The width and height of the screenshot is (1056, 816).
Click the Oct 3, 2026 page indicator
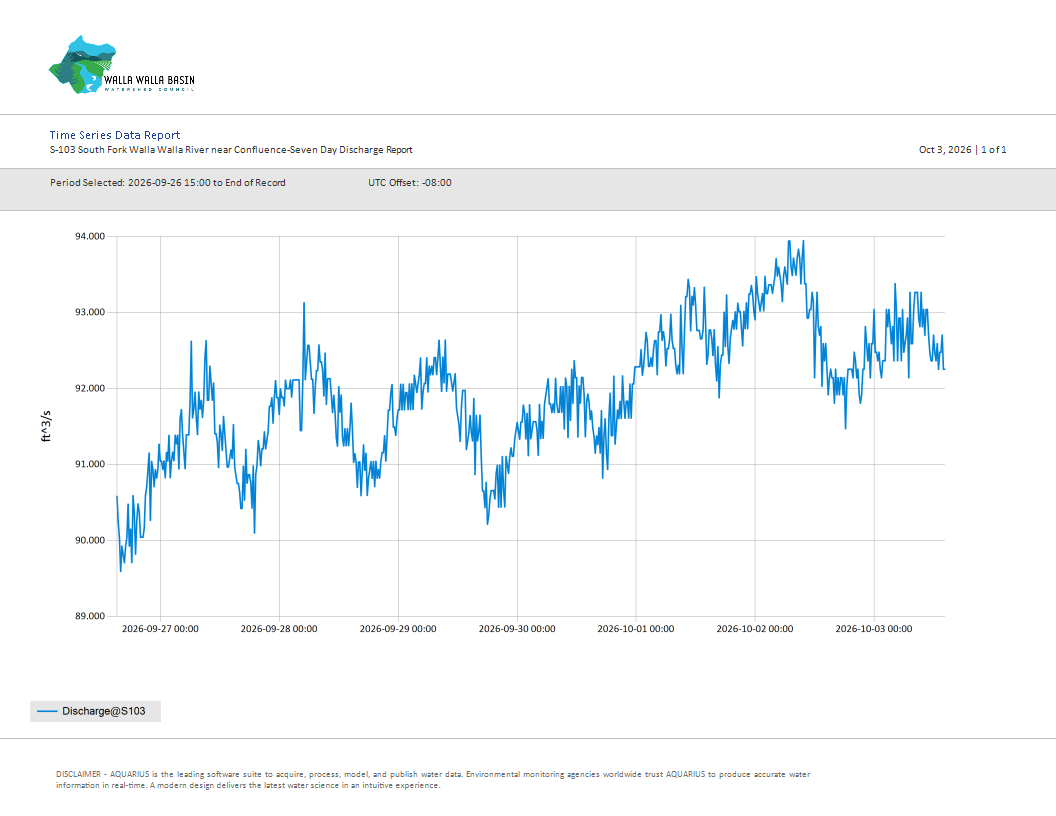(962, 149)
